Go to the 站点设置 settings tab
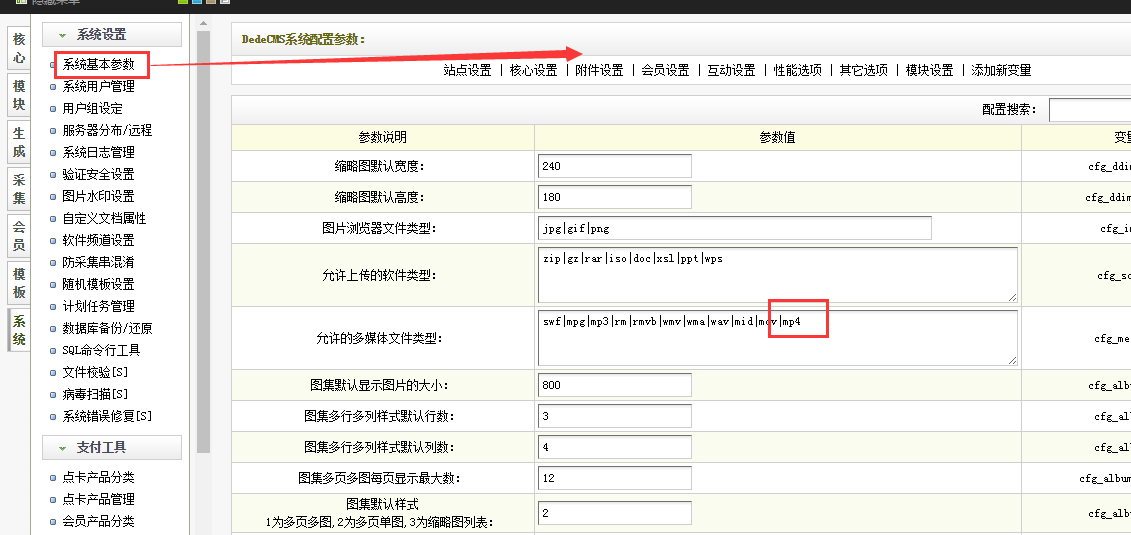 (467, 70)
